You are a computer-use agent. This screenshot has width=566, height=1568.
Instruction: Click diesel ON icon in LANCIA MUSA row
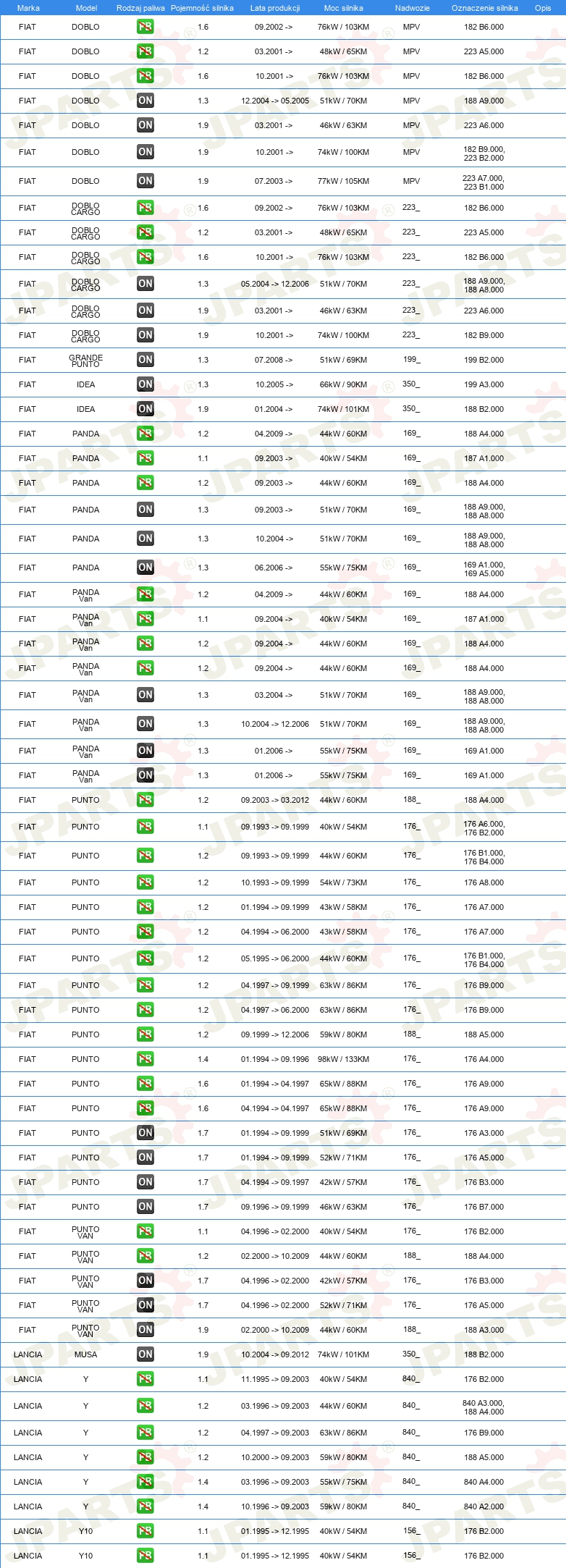(145, 1354)
